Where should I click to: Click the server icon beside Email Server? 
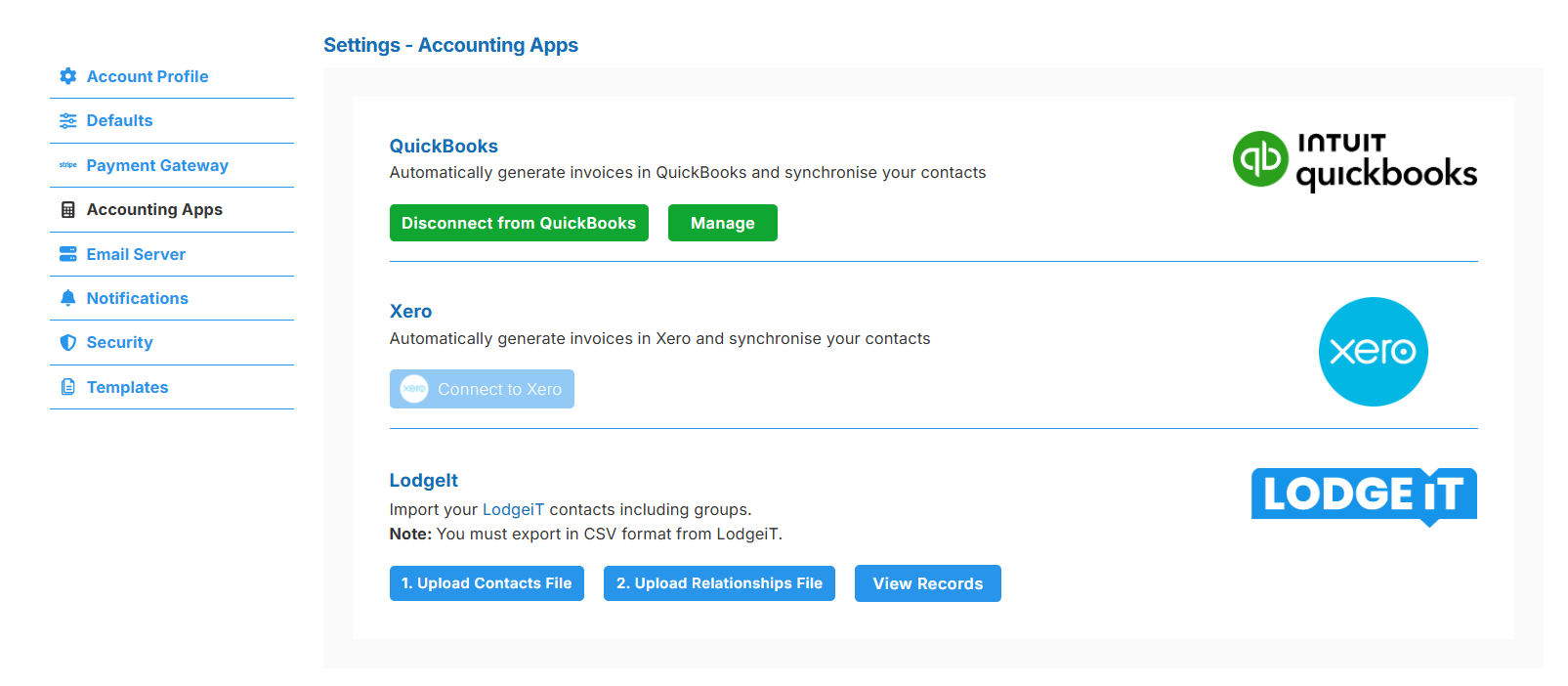[x=67, y=254]
